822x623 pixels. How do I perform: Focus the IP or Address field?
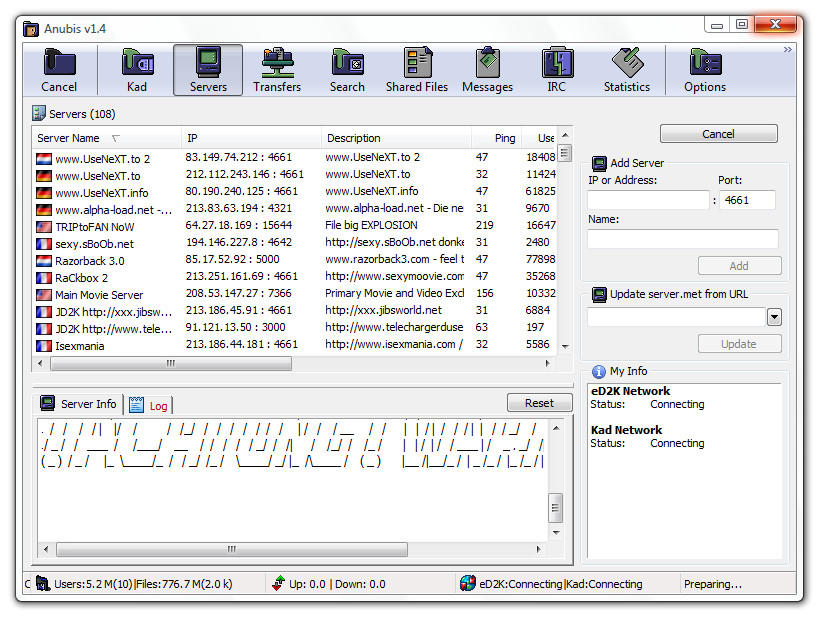pos(648,200)
